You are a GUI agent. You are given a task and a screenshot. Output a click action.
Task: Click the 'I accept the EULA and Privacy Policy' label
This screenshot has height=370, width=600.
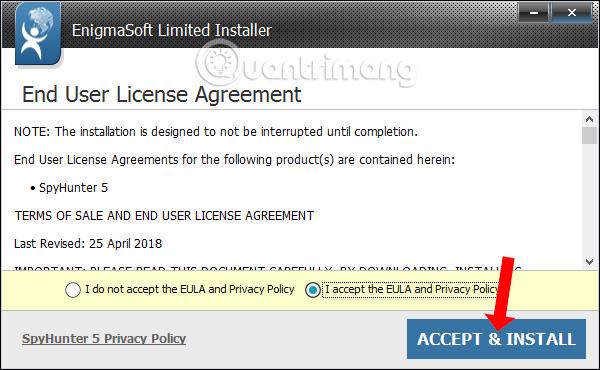point(412,289)
